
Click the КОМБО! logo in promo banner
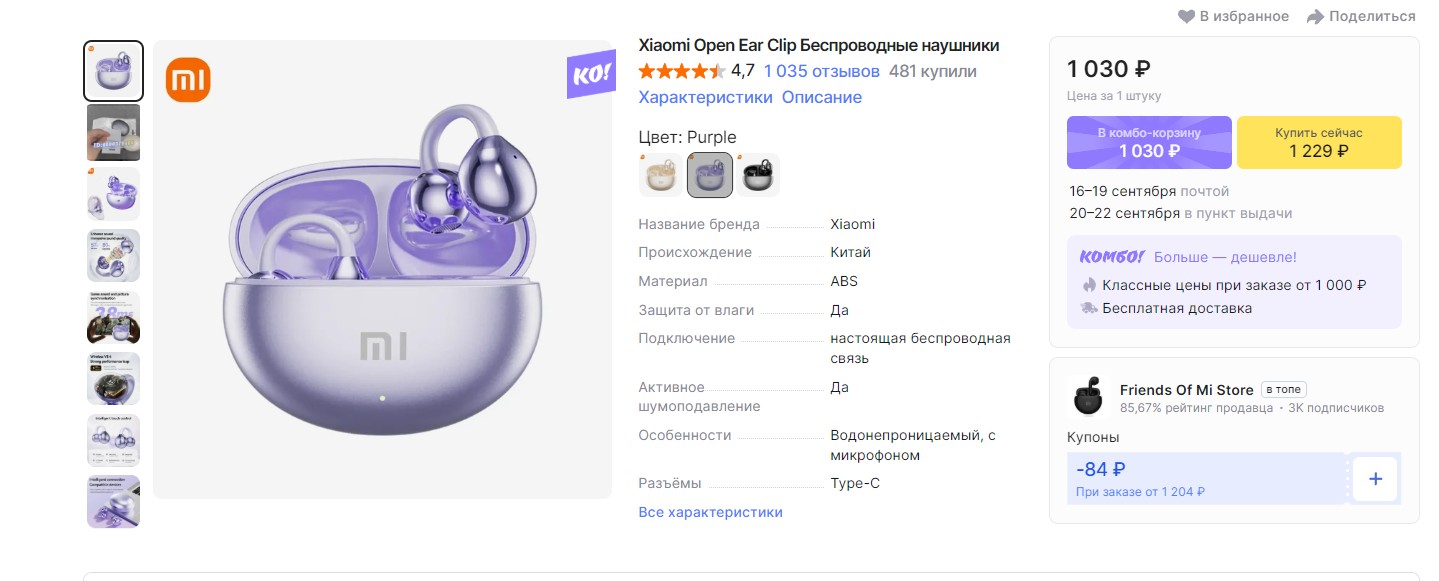(1111, 257)
